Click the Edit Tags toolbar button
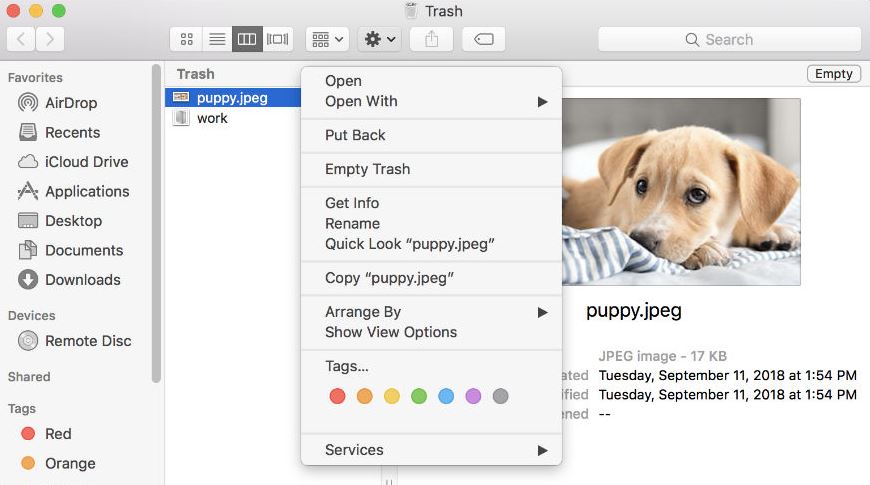This screenshot has height=485, width=870. [x=483, y=39]
